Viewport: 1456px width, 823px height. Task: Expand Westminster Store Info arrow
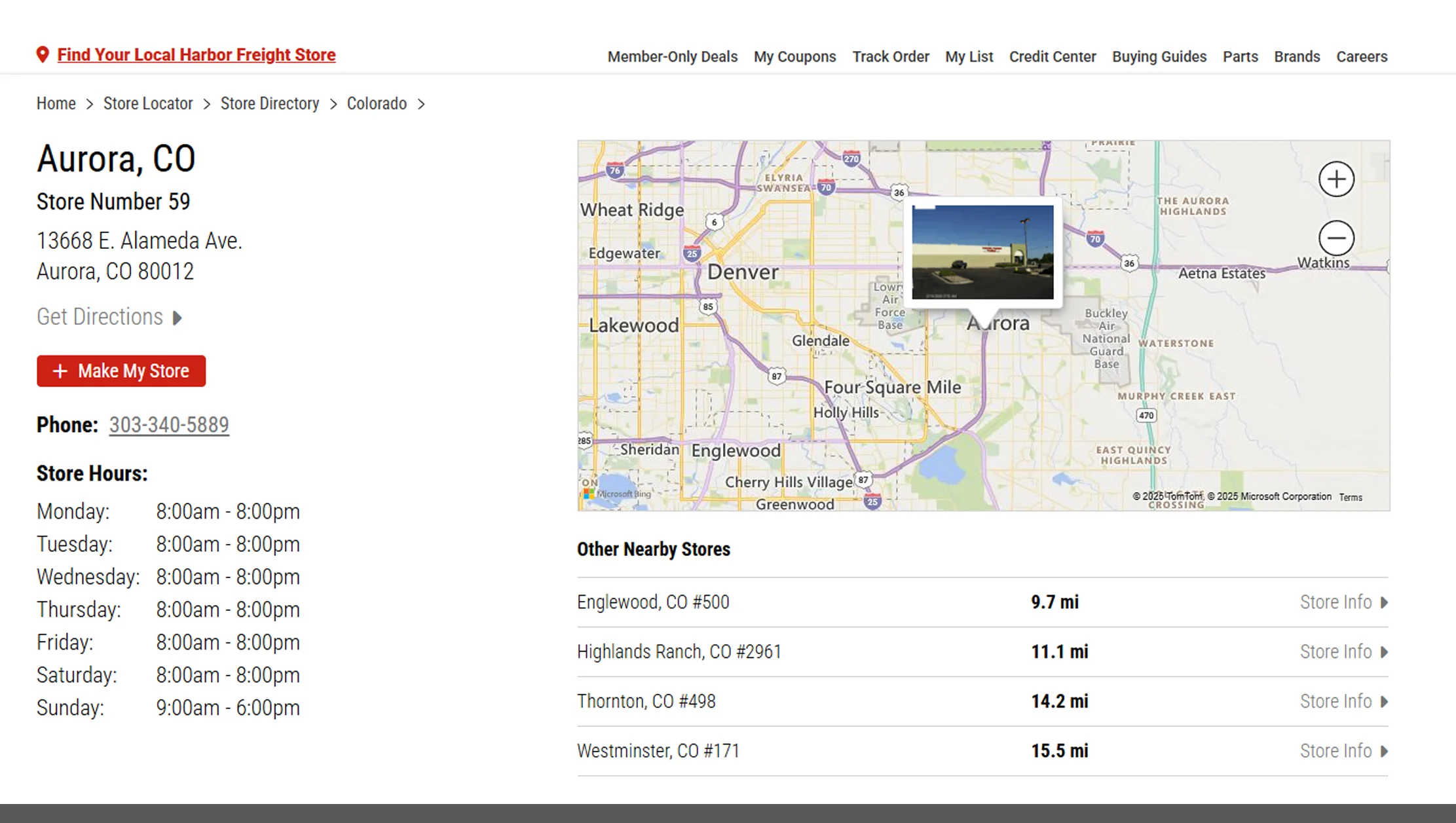pyautogui.click(x=1384, y=751)
